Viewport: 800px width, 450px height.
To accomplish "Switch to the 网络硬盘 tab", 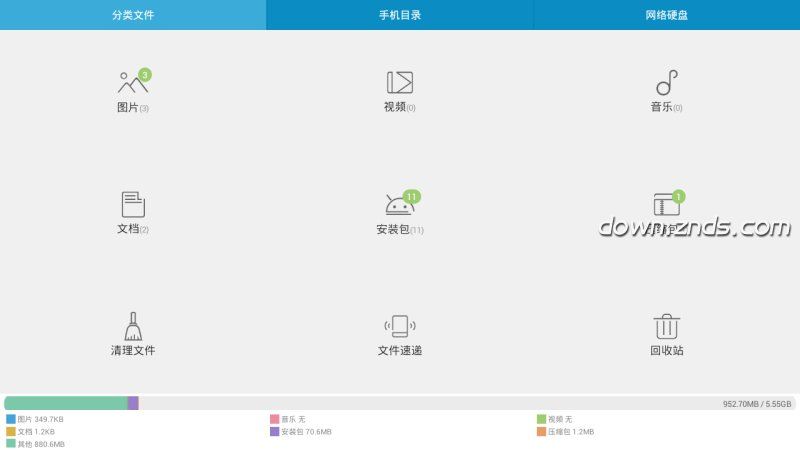I will pos(666,15).
